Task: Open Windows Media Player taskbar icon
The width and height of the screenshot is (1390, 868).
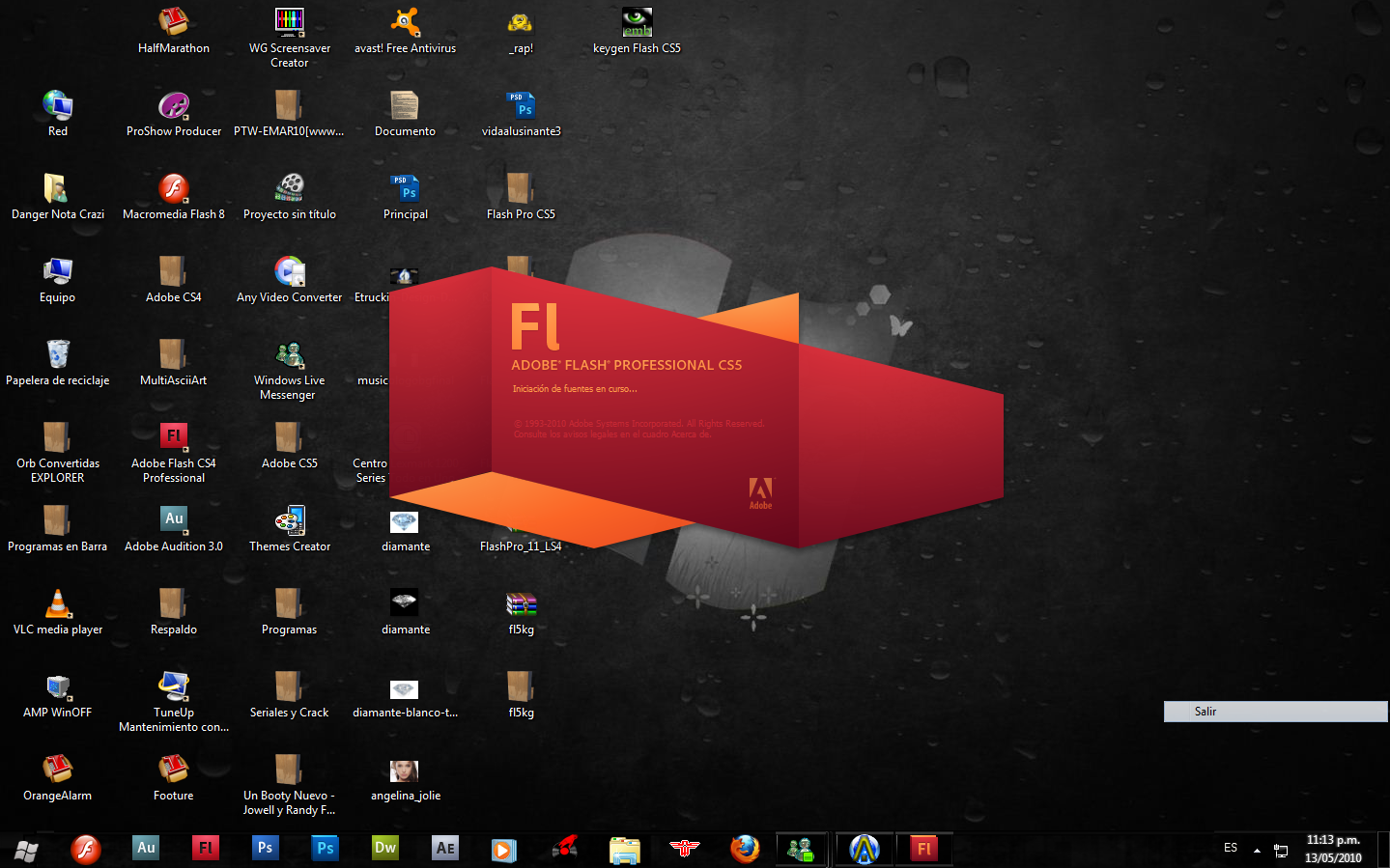Action: [504, 850]
